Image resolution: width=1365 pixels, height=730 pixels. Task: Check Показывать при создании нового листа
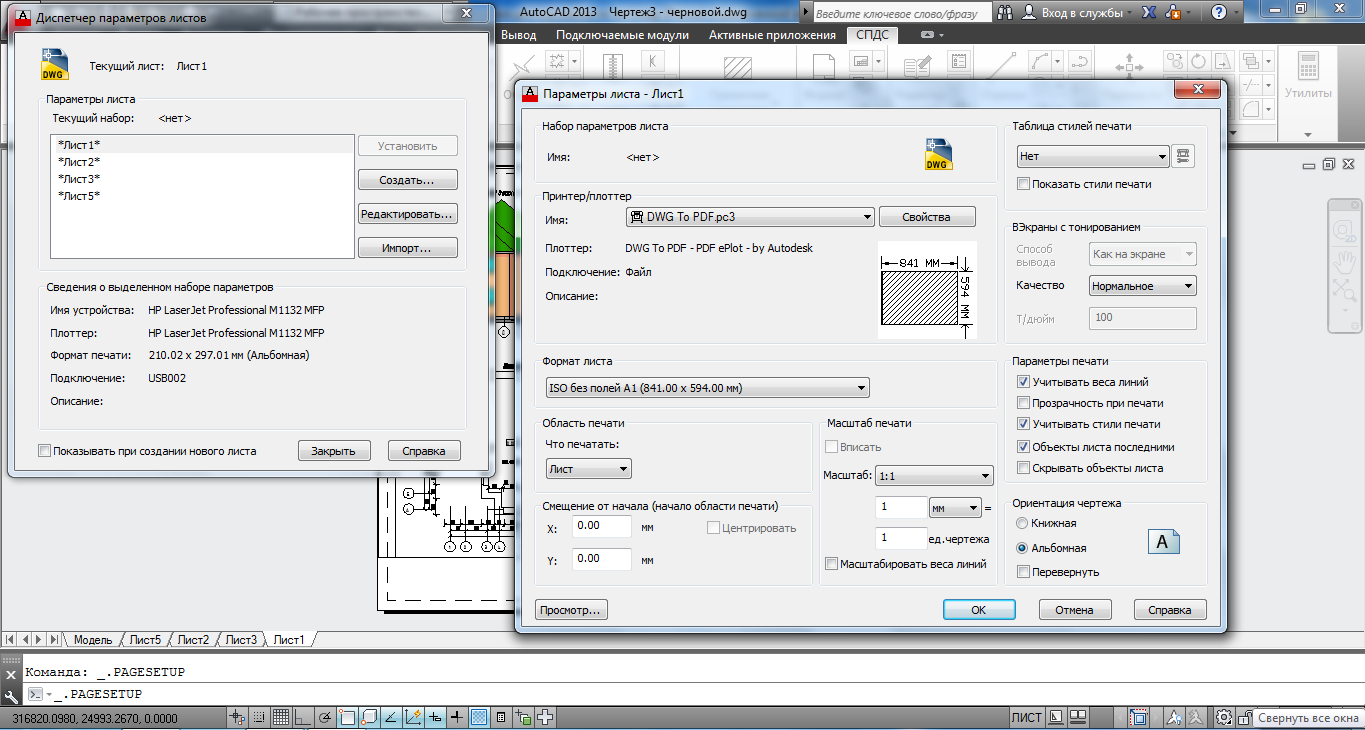click(x=44, y=451)
